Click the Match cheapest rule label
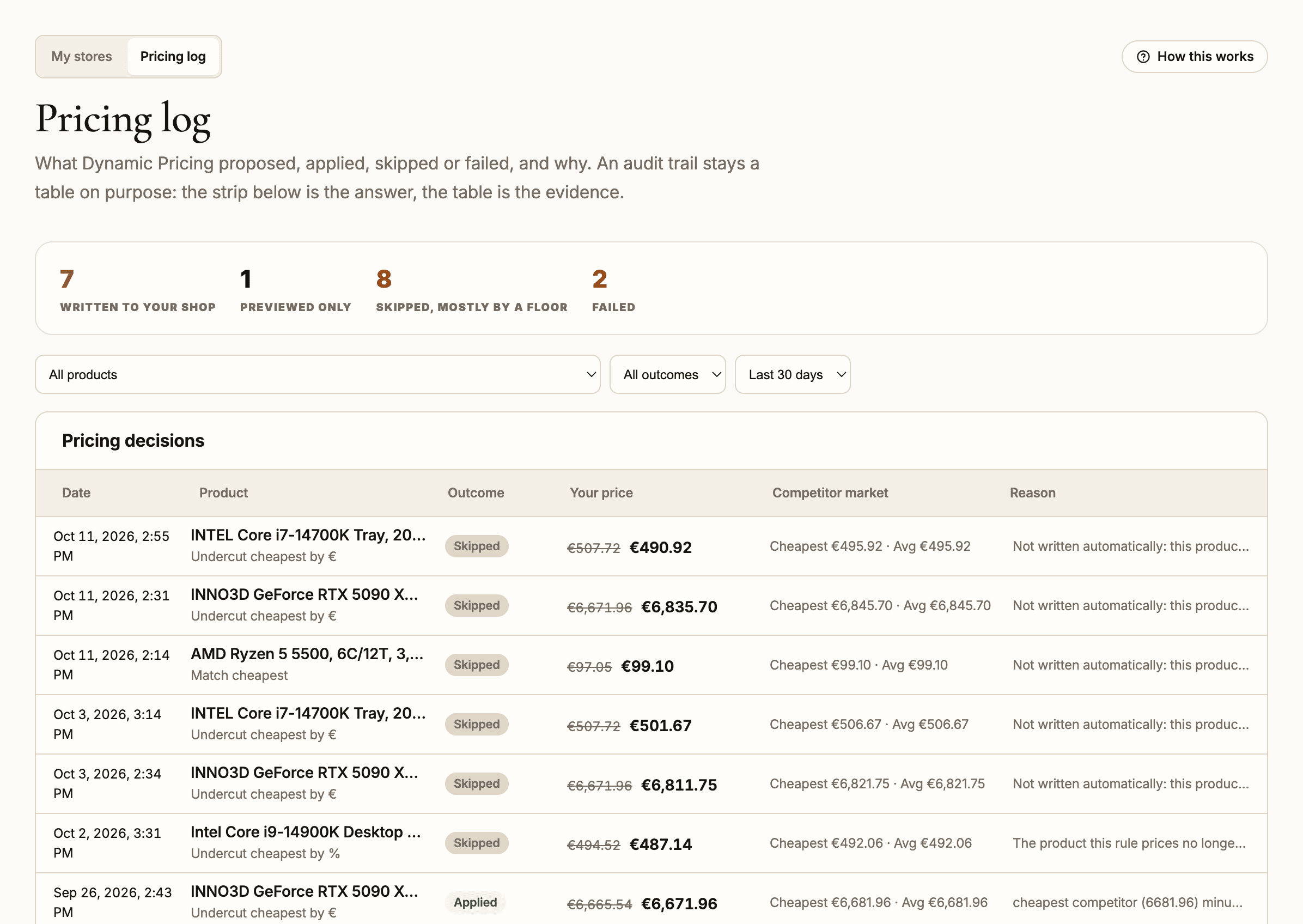This screenshot has height=924, width=1303. (239, 676)
